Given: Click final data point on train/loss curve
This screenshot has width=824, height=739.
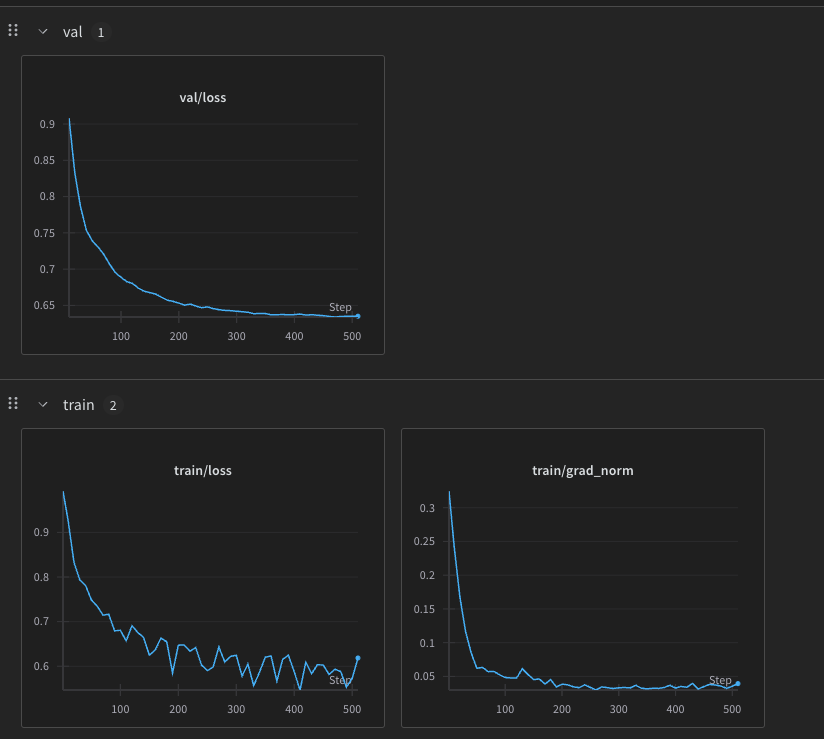Looking at the screenshot, I should [358, 658].
